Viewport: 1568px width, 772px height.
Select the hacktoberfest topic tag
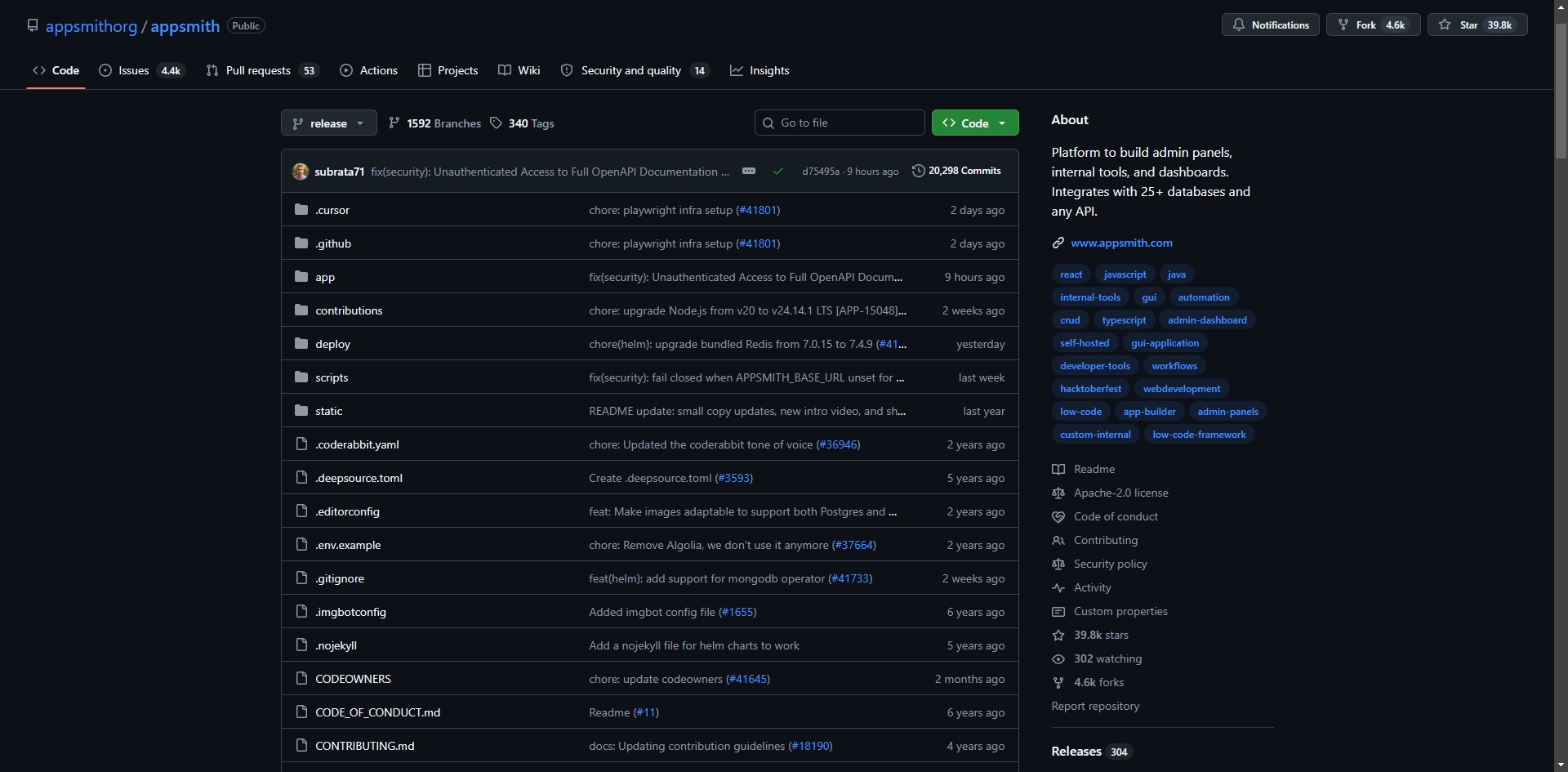(x=1090, y=389)
